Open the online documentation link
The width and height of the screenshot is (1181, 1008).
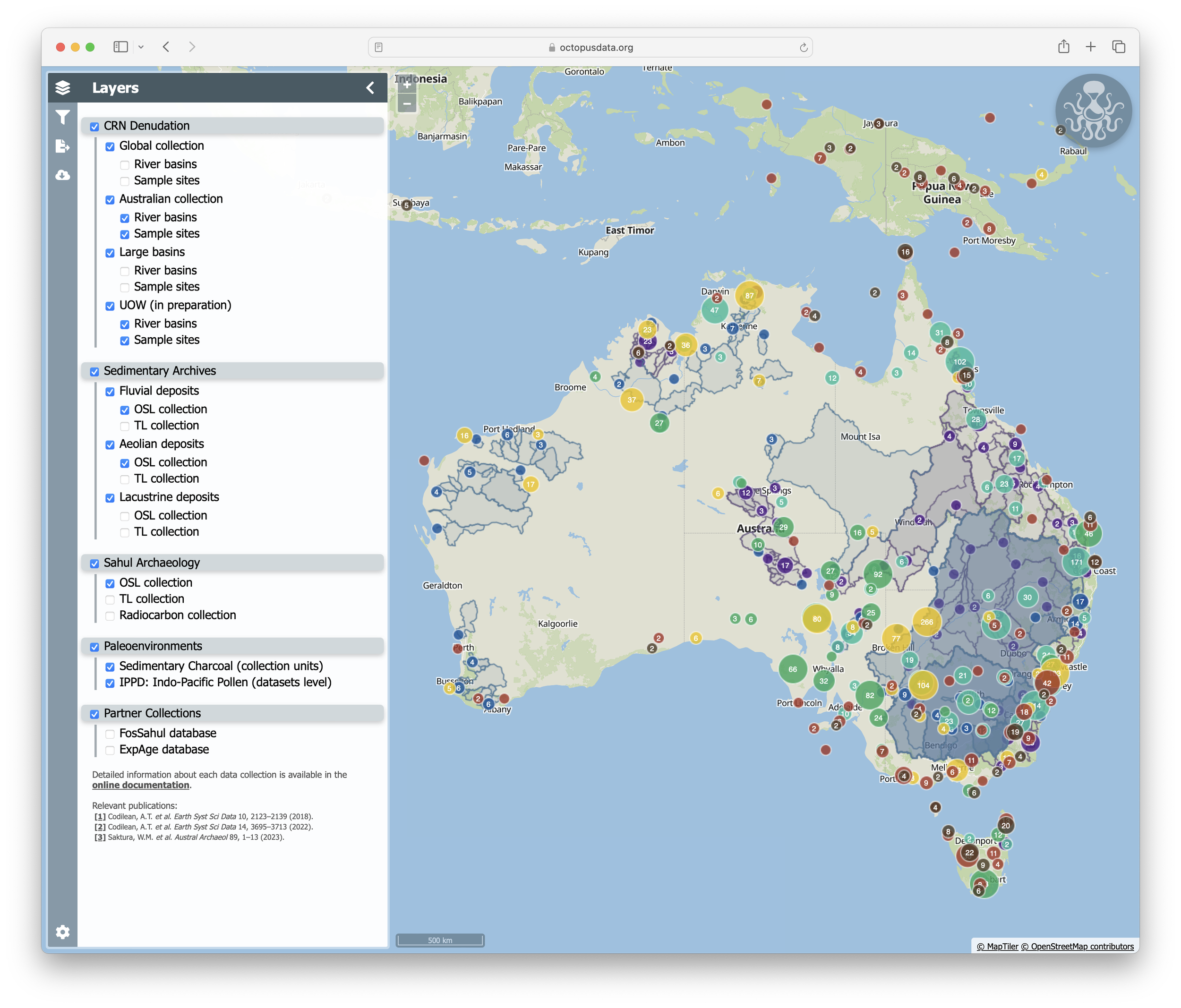click(140, 785)
